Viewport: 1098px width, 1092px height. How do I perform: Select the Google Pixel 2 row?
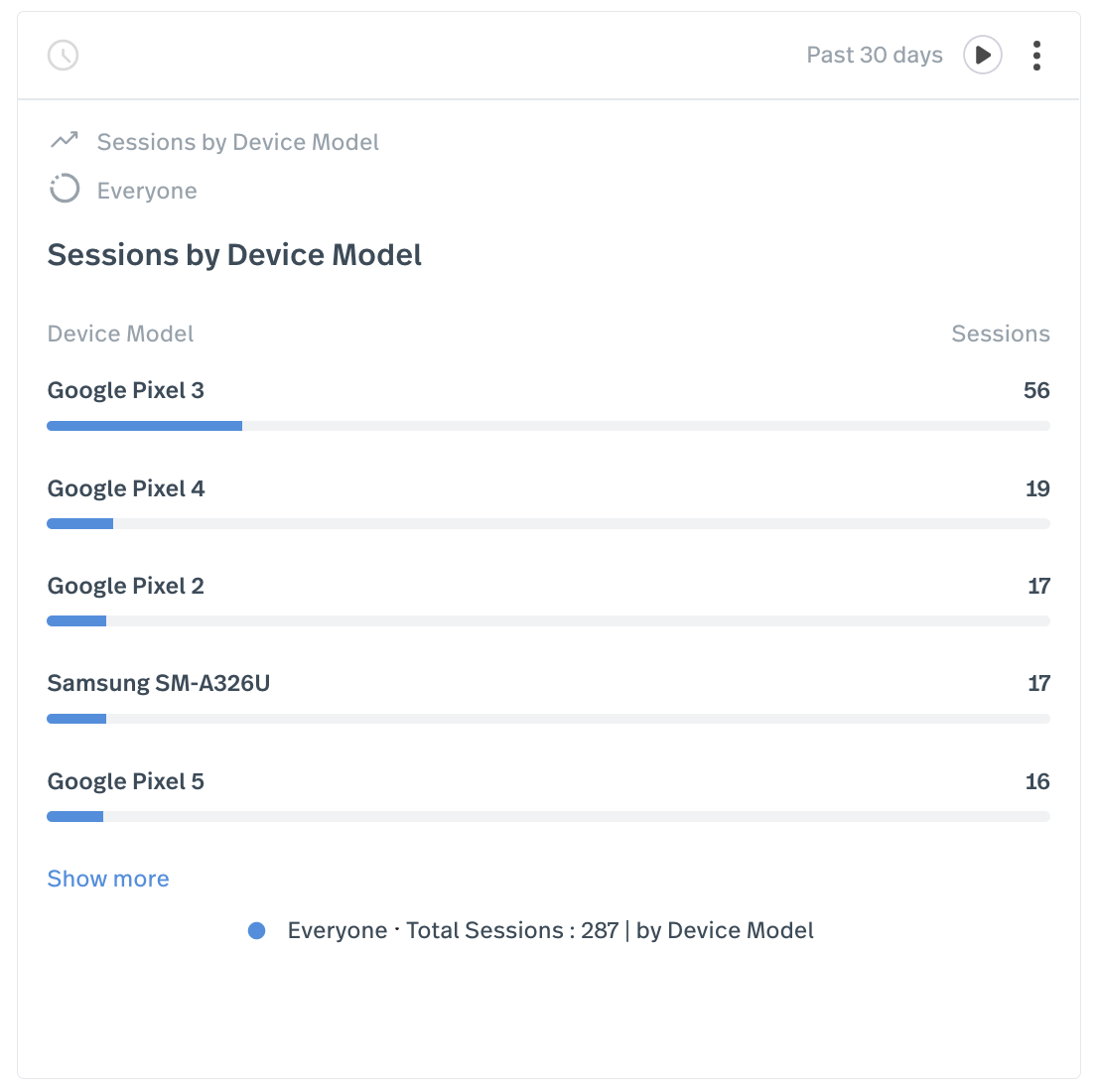[125, 586]
